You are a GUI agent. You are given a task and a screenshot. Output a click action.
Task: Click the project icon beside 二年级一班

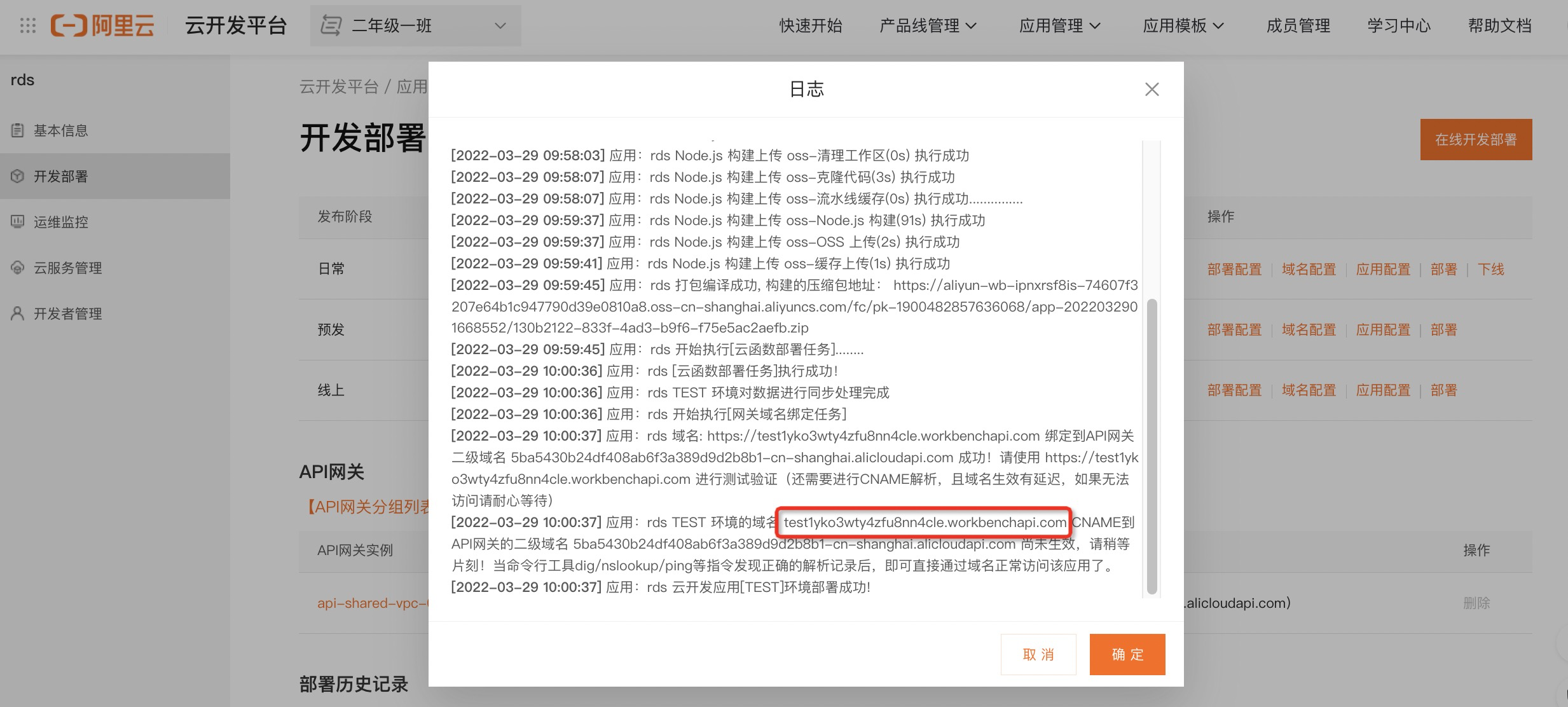pyautogui.click(x=330, y=26)
